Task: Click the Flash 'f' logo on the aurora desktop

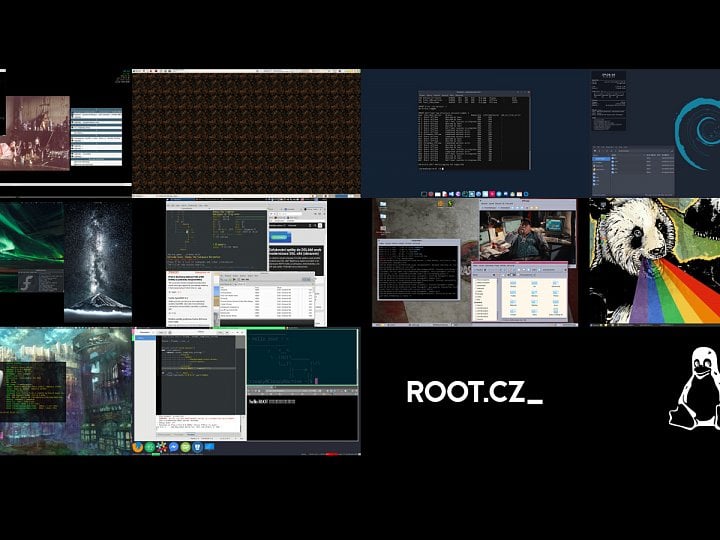Action: (x=27, y=282)
